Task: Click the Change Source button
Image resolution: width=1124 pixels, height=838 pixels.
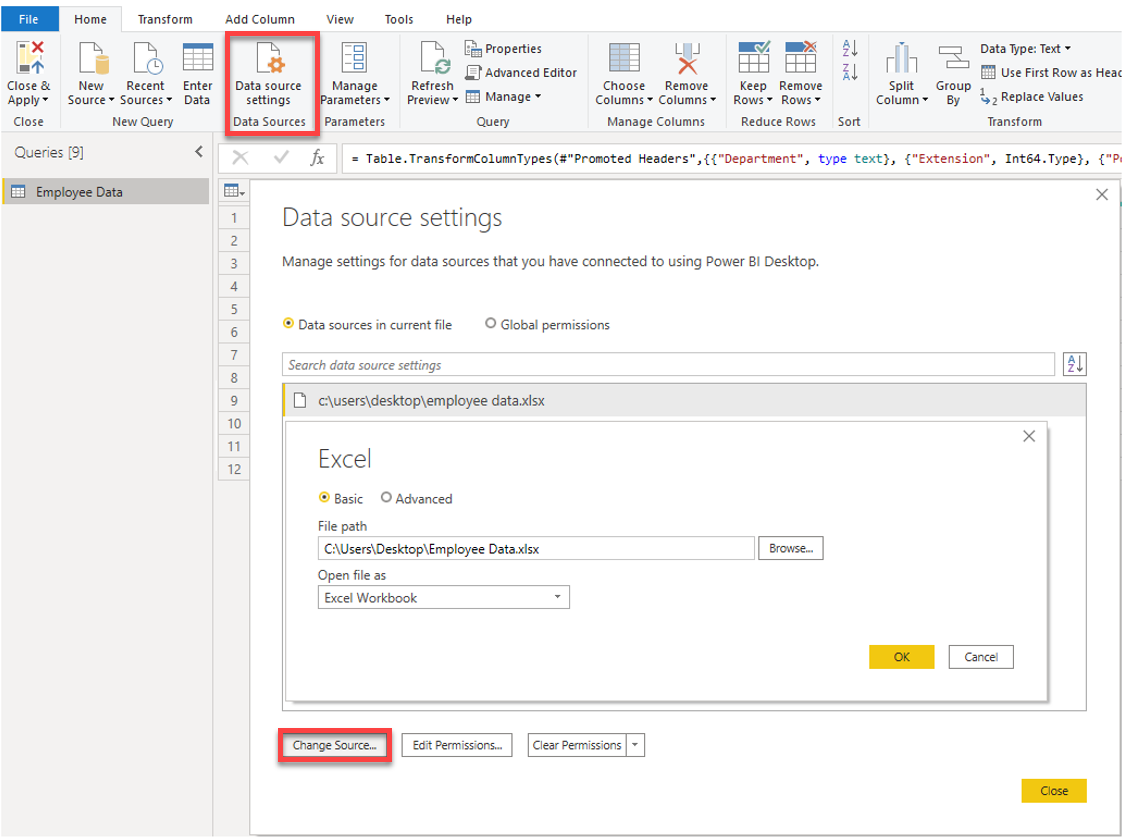Action: click(x=334, y=745)
